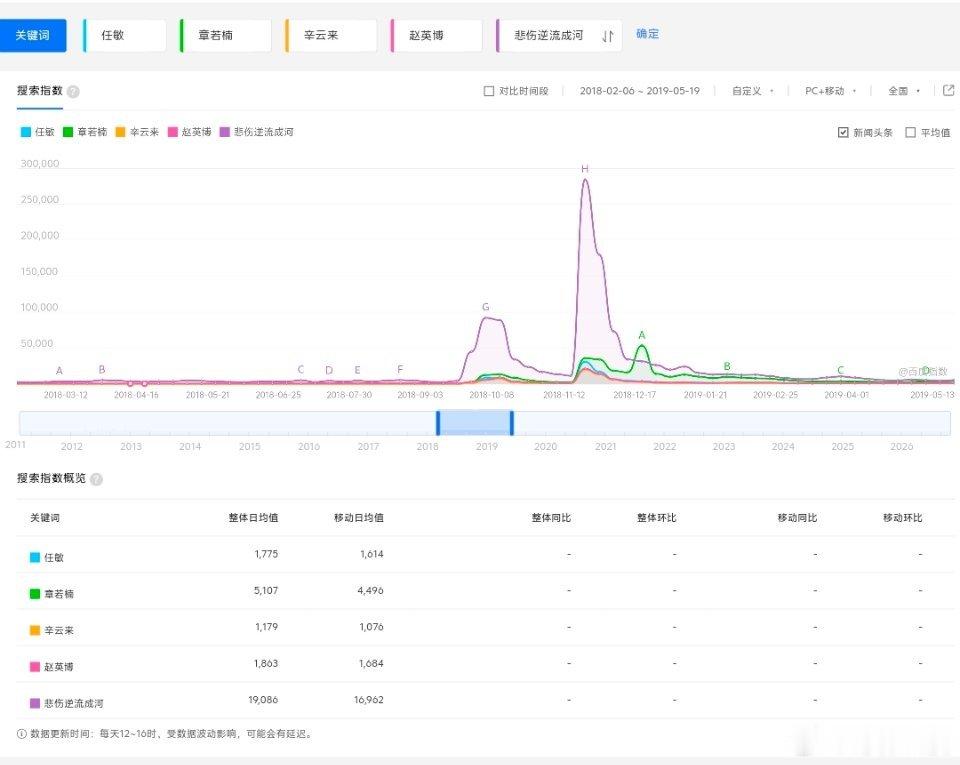Toggle 章若楠 series in chart legend
Screen dimensions: 960x765
click(x=85, y=132)
